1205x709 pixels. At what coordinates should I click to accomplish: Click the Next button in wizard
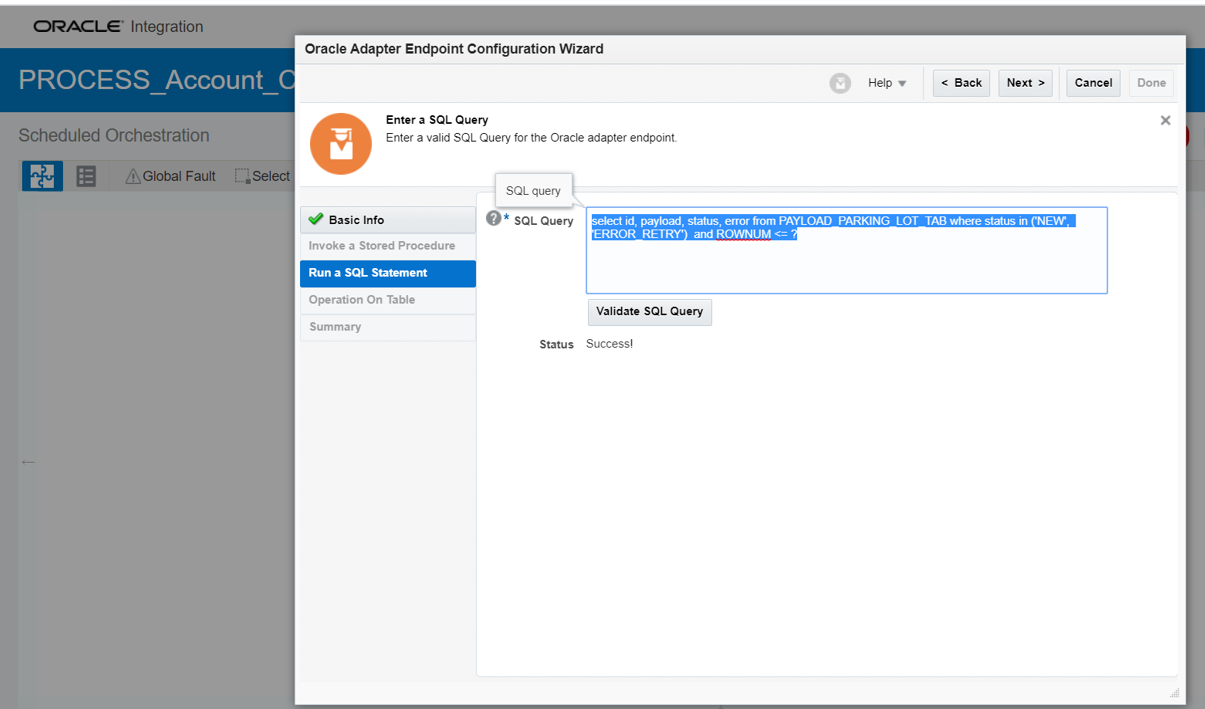(1025, 83)
